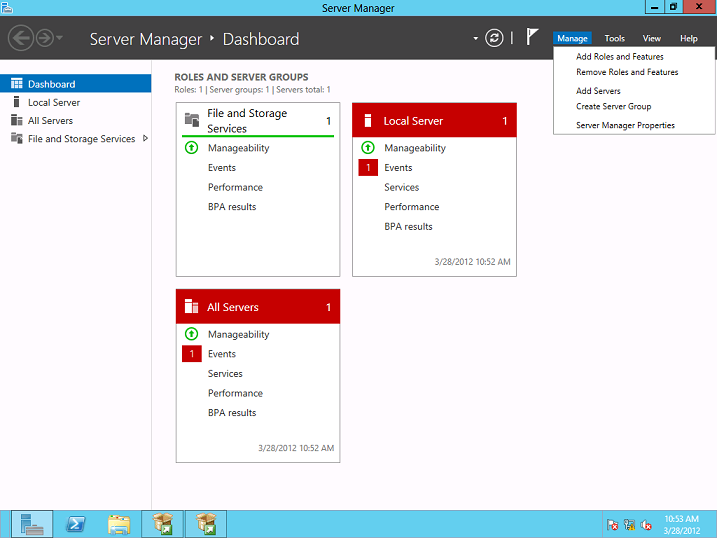This screenshot has height=538, width=717.
Task: Open the Tools menu
Action: 615,38
